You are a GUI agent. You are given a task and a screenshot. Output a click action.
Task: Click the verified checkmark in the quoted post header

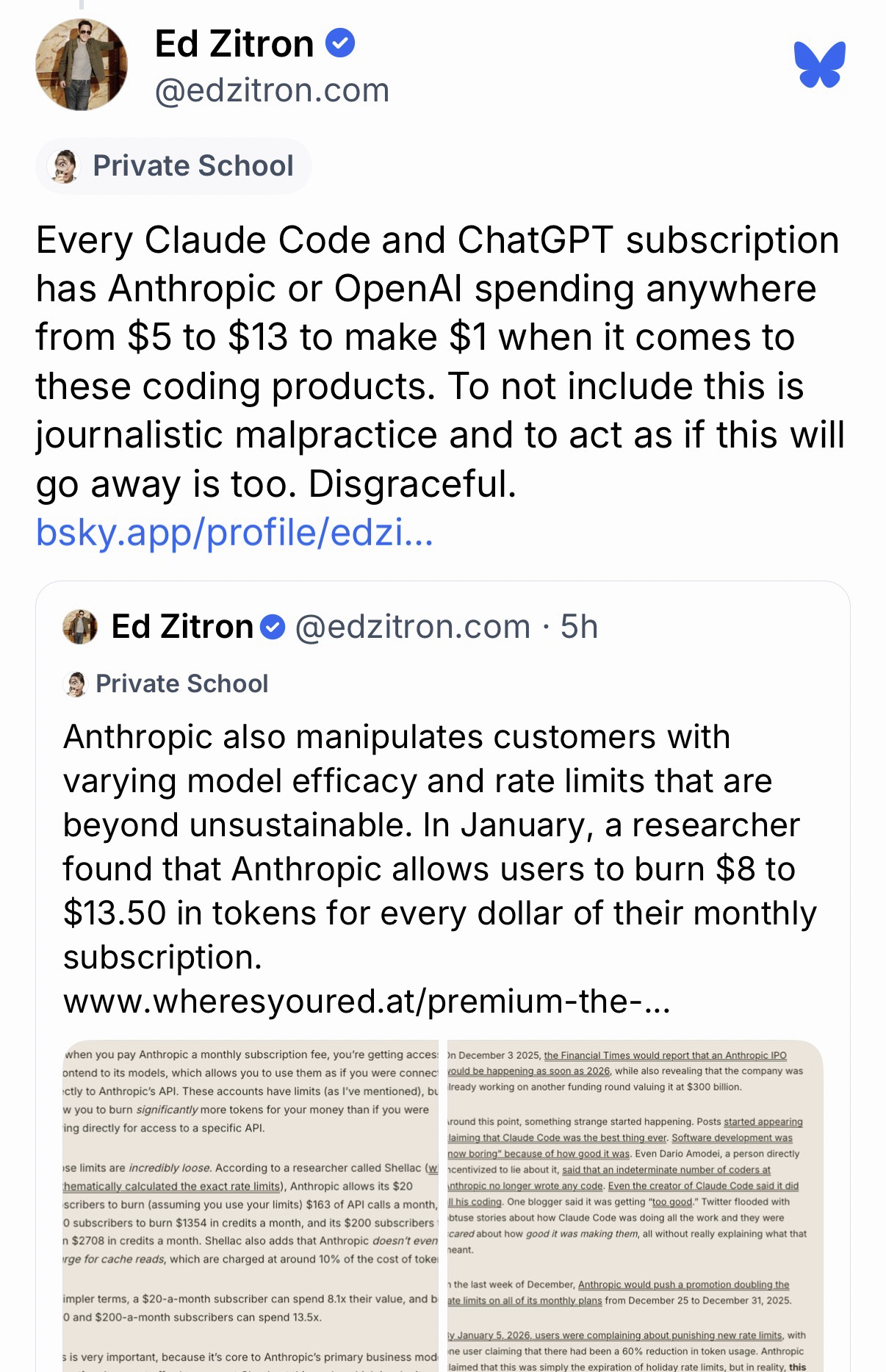273,628
